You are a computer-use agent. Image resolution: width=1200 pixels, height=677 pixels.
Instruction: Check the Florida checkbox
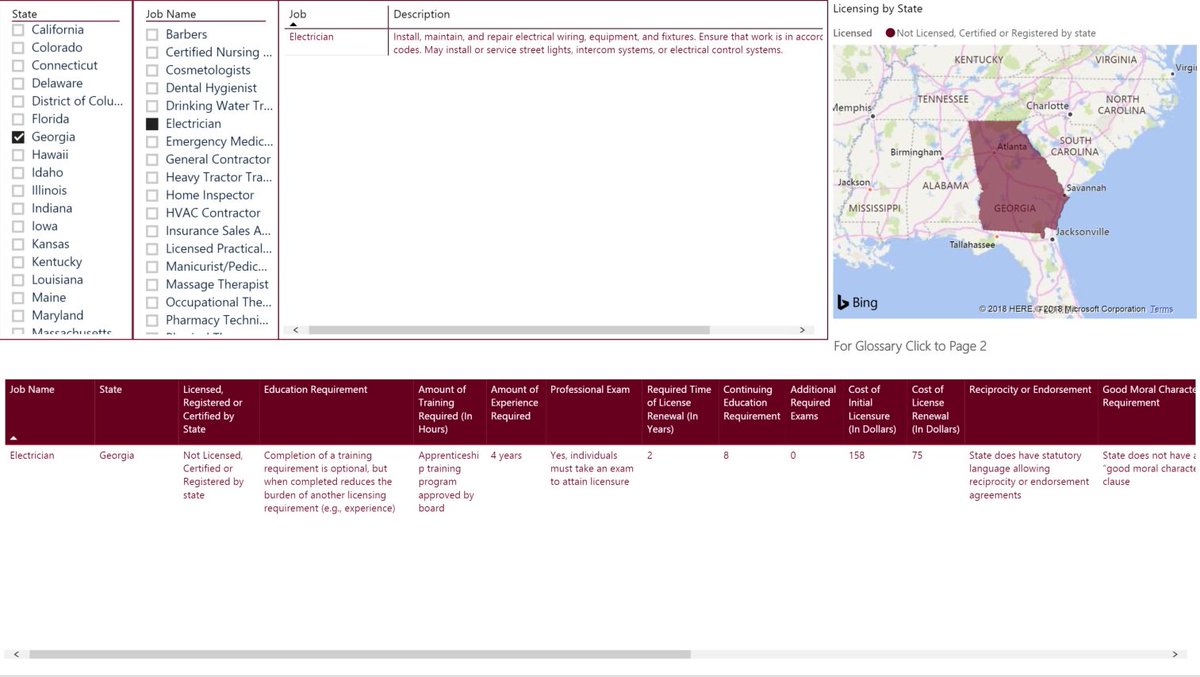coord(18,119)
